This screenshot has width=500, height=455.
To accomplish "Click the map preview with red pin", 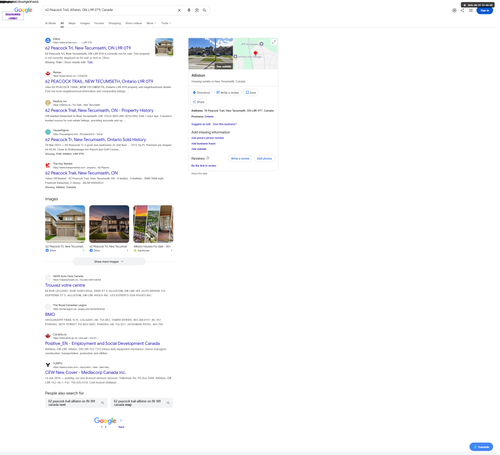I will [x=256, y=53].
